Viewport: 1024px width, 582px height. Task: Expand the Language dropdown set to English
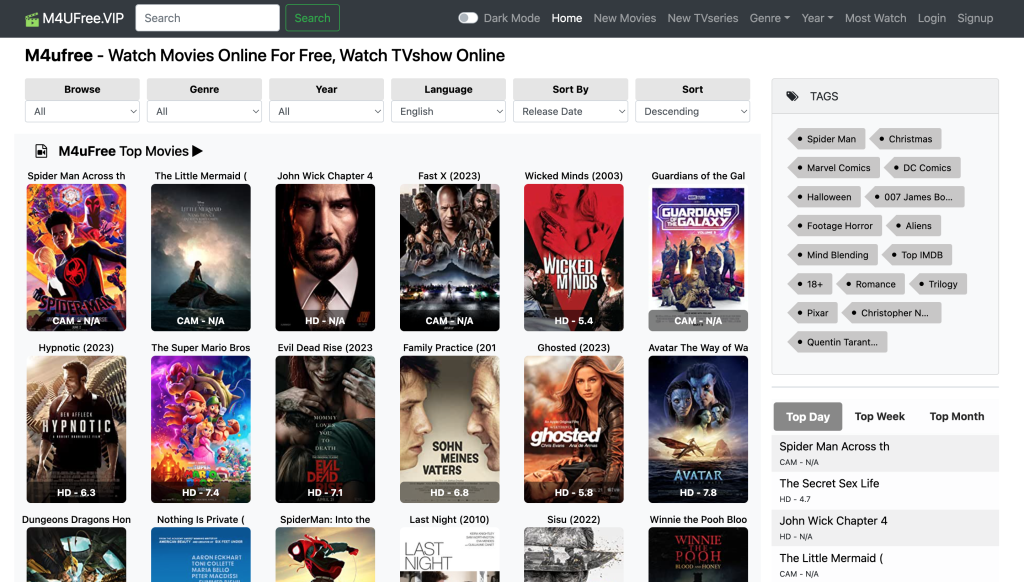[x=448, y=112]
